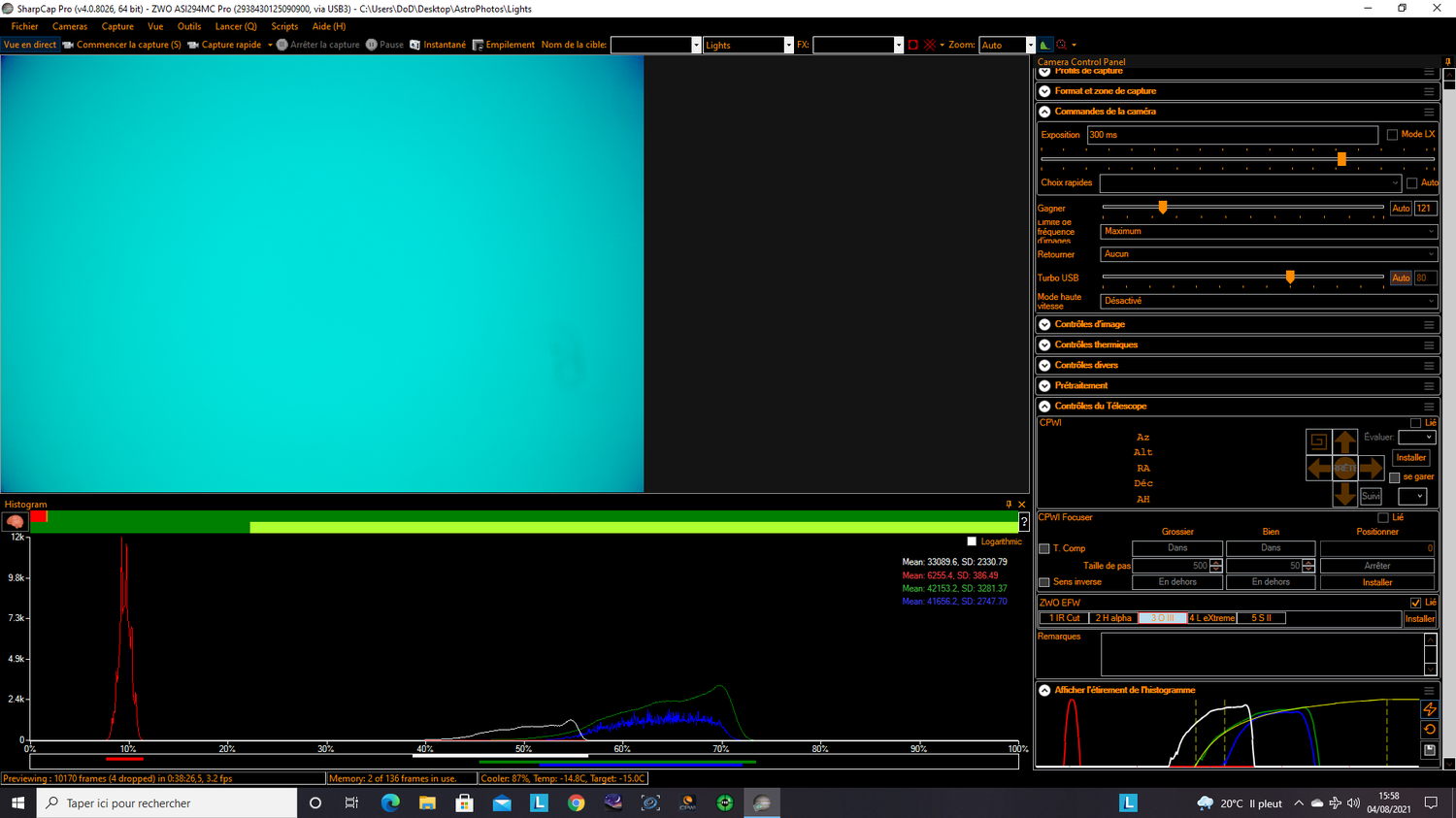Reset histogram stretch with circular arrow icon
Screen dimensions: 1456x818
tap(1428, 729)
